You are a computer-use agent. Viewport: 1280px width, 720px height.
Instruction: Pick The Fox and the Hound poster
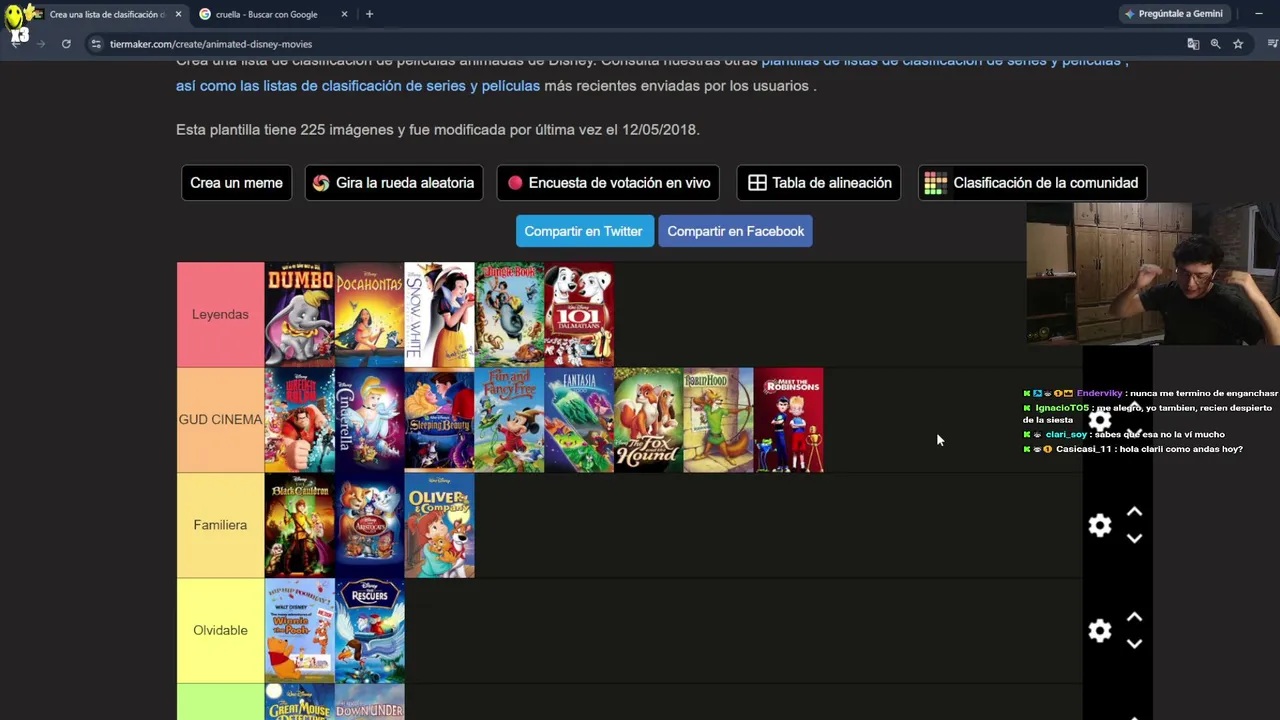pos(649,420)
